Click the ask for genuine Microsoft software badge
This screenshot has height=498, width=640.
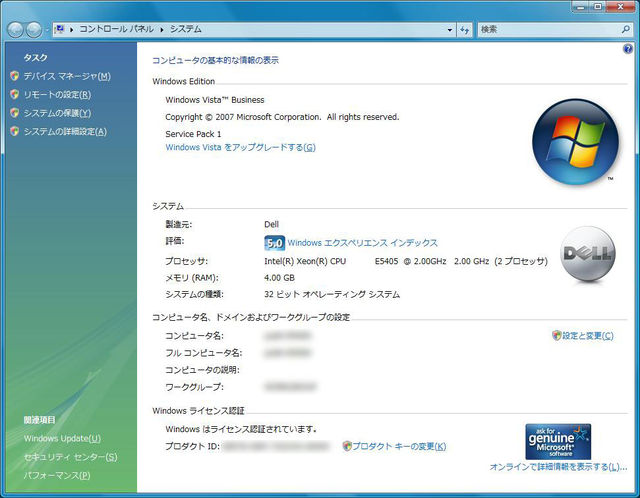click(558, 442)
